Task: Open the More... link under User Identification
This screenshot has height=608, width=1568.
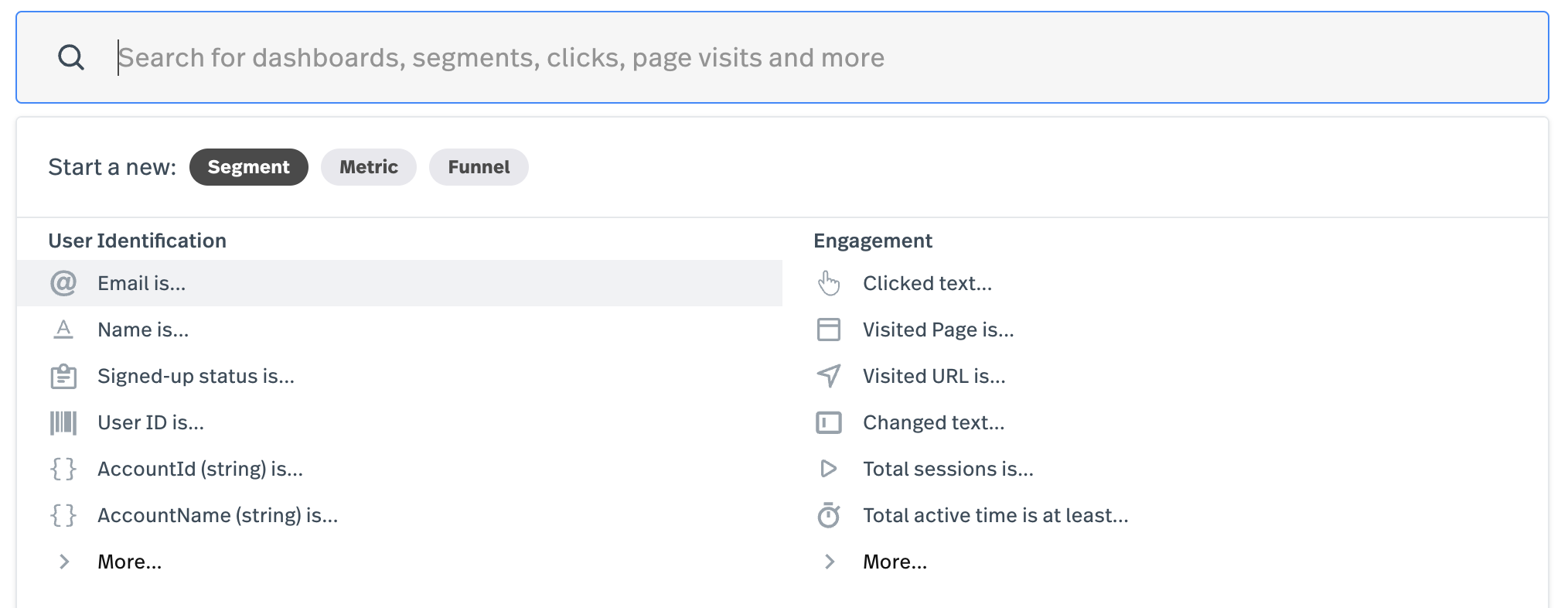Action: tap(130, 562)
